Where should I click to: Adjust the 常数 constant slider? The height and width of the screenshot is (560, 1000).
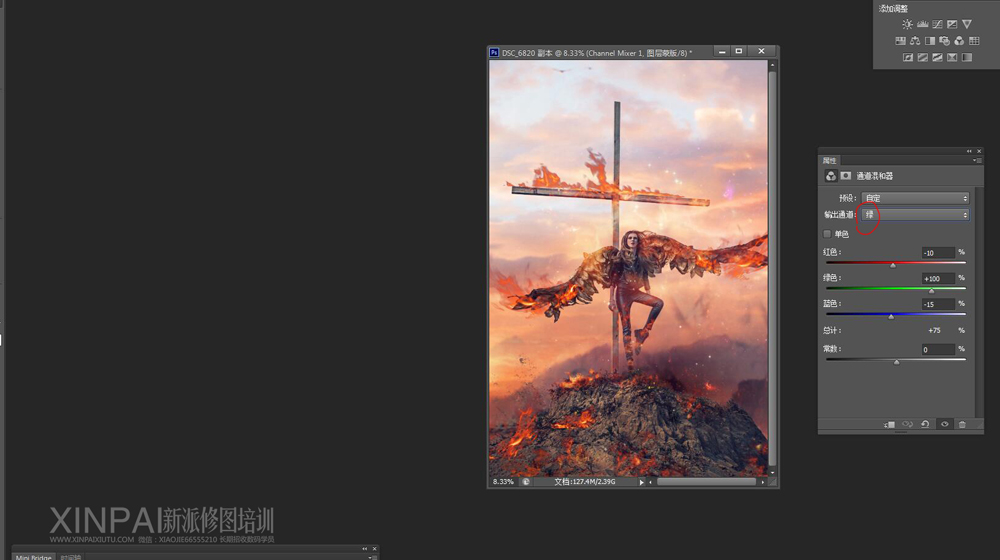point(896,362)
